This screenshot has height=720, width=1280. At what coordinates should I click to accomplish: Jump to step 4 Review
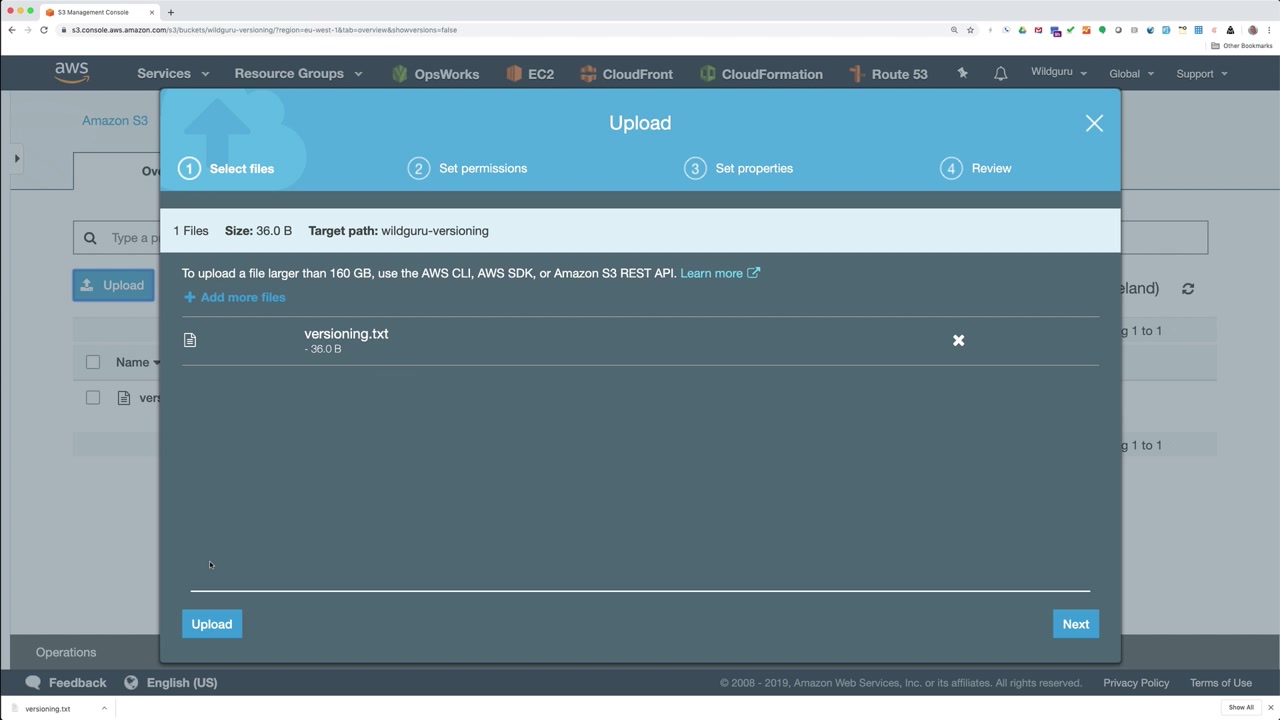pos(975,168)
